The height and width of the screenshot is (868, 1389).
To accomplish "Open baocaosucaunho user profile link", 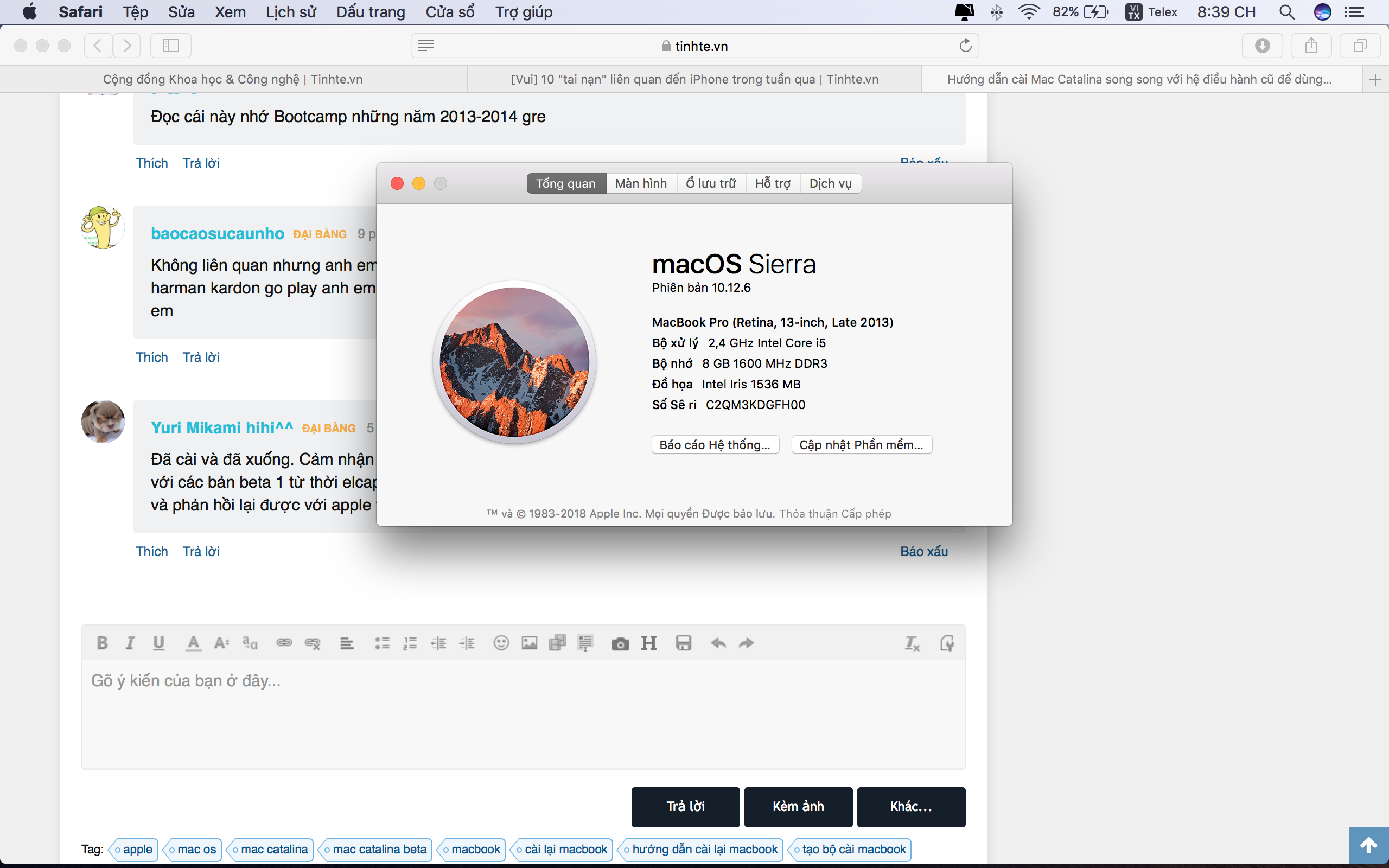I will [218, 234].
